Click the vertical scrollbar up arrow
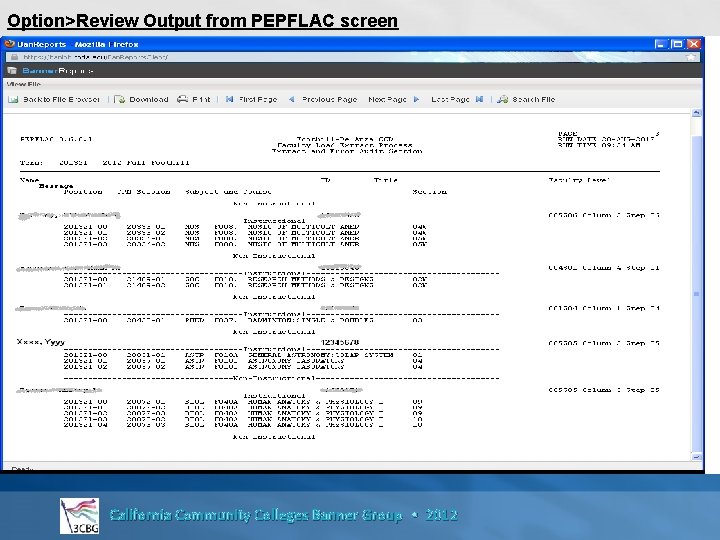 (x=696, y=113)
